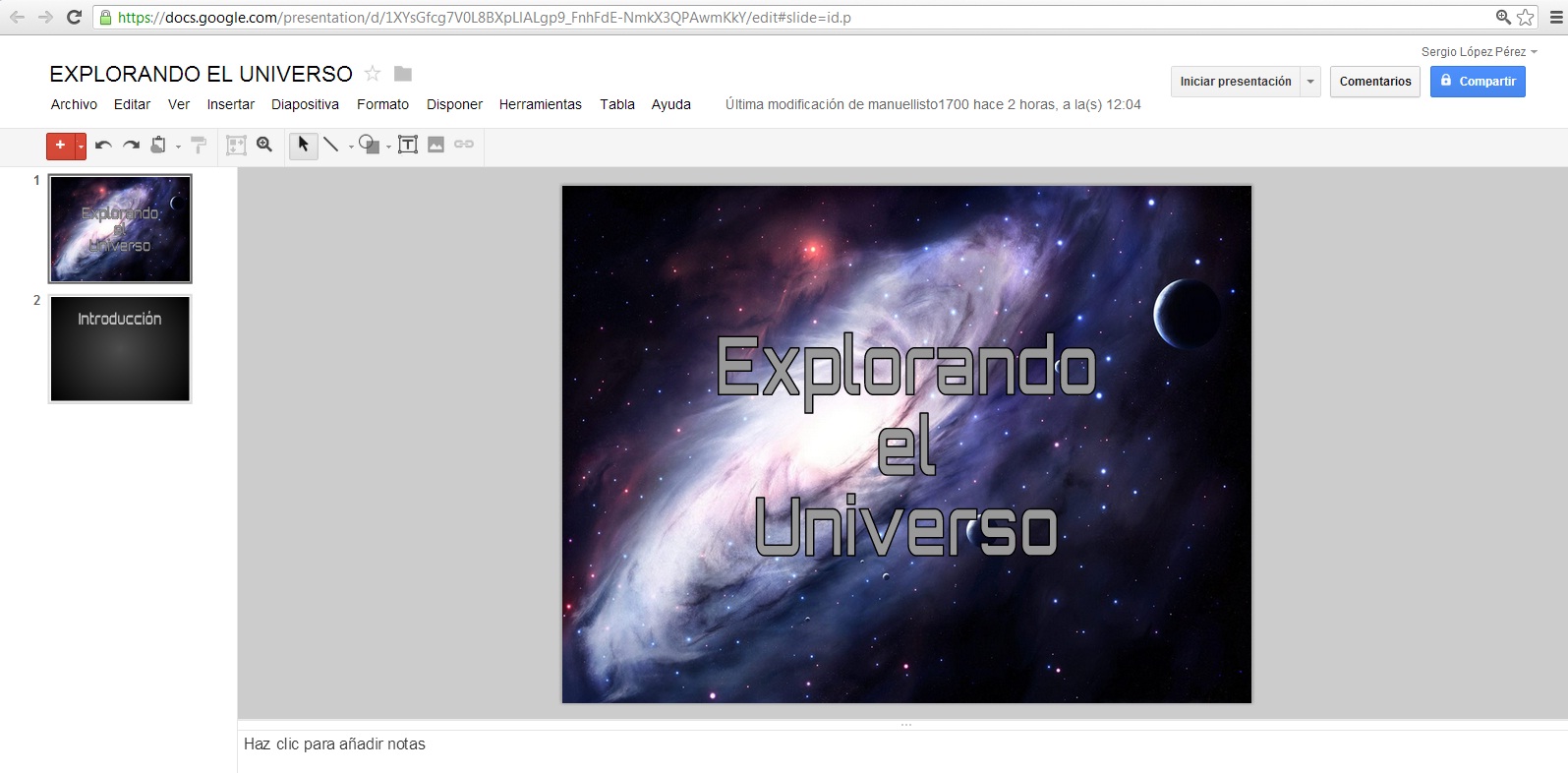Star the EXPLORANDO EL UNIVERSO document

pos(372,74)
